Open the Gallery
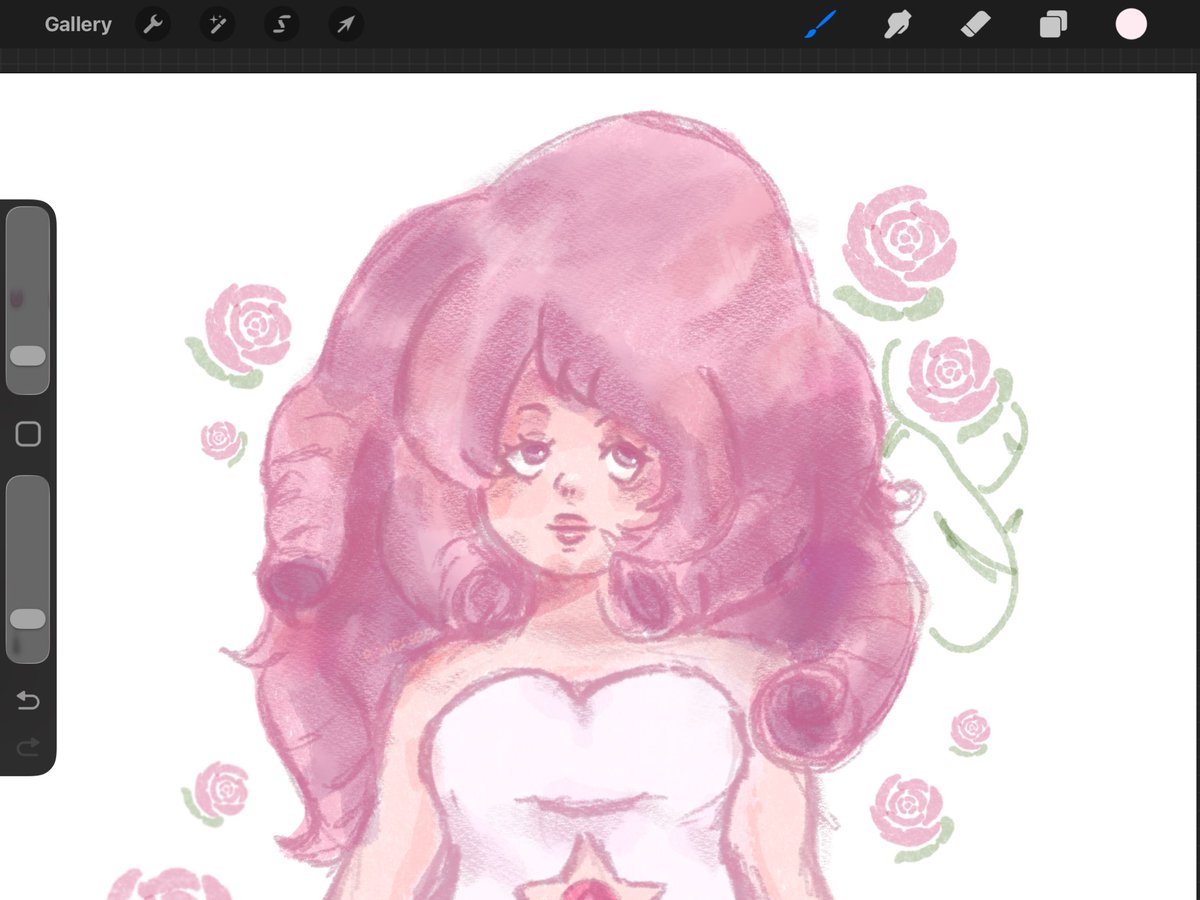The image size is (1200, 900). pos(78,25)
